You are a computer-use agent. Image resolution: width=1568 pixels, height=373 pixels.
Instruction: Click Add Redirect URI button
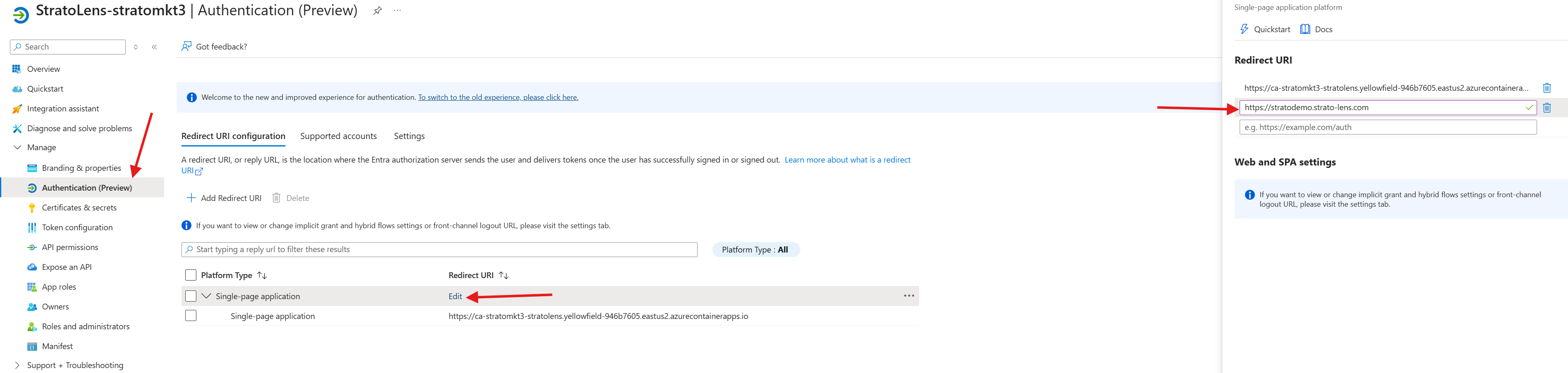pos(224,198)
